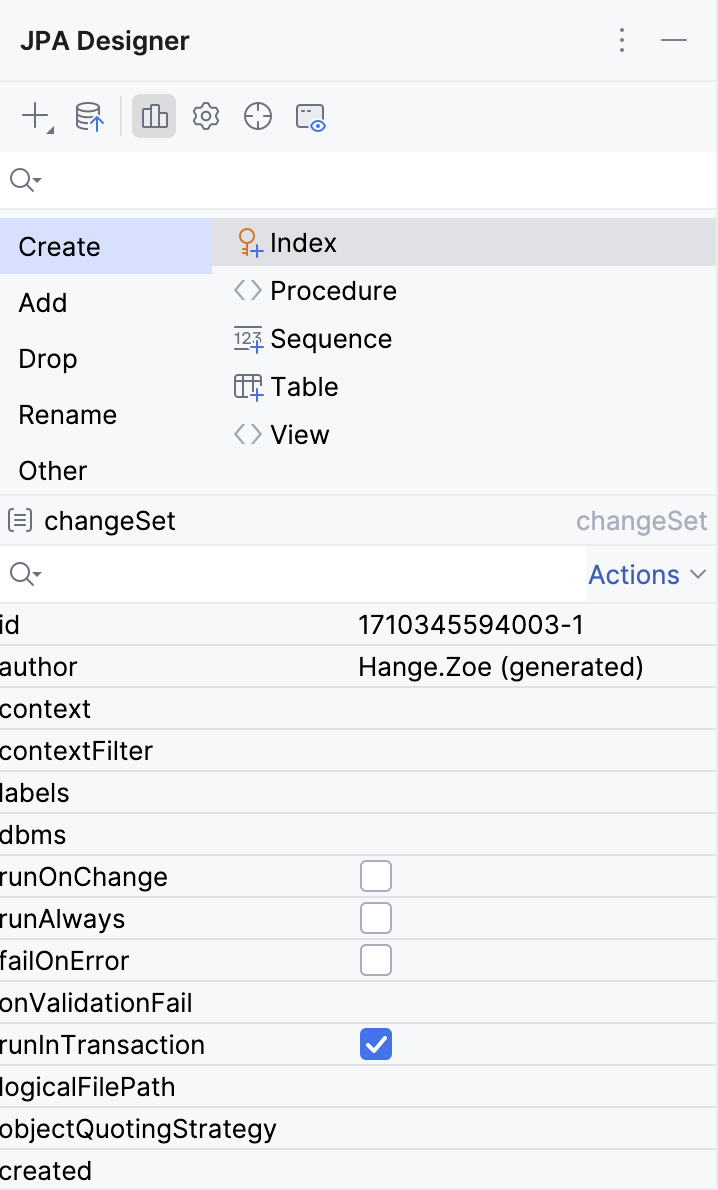Disable the runInTransaction checkbox

pos(376,1043)
